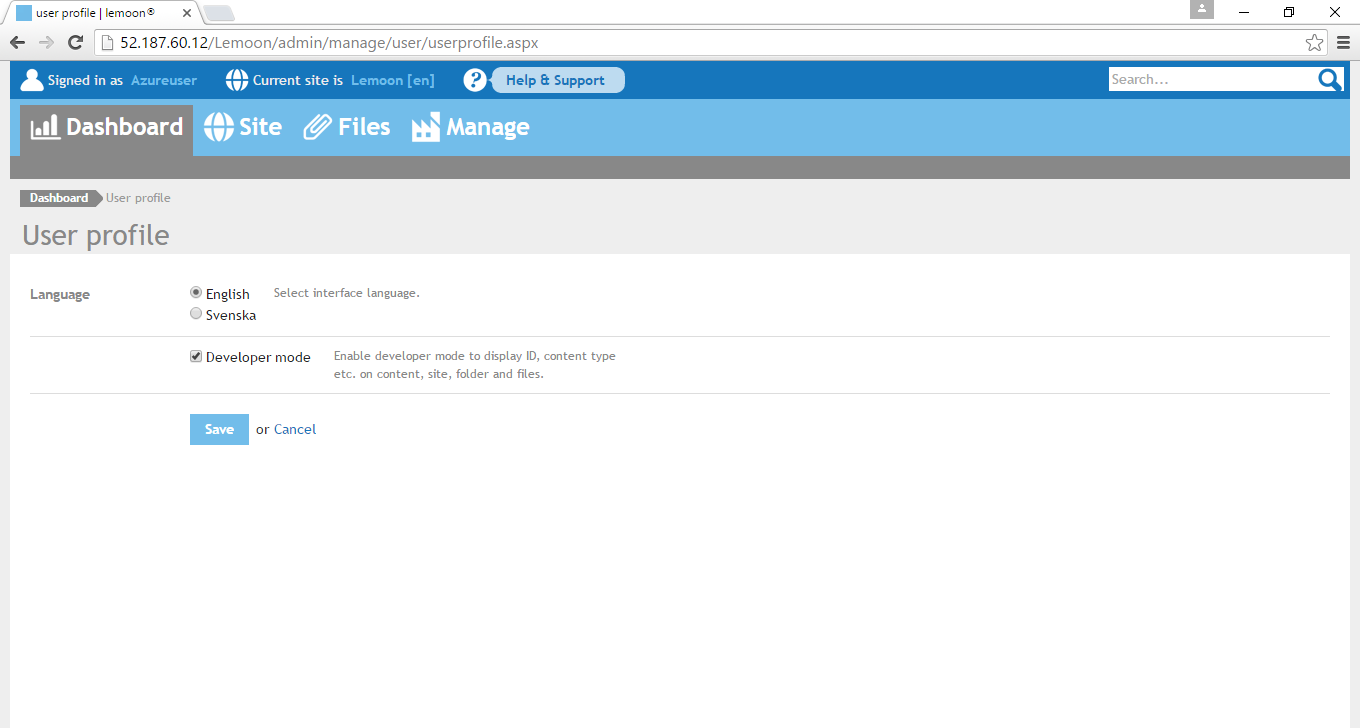
Task: Click the Help question mark icon
Action: [x=475, y=80]
